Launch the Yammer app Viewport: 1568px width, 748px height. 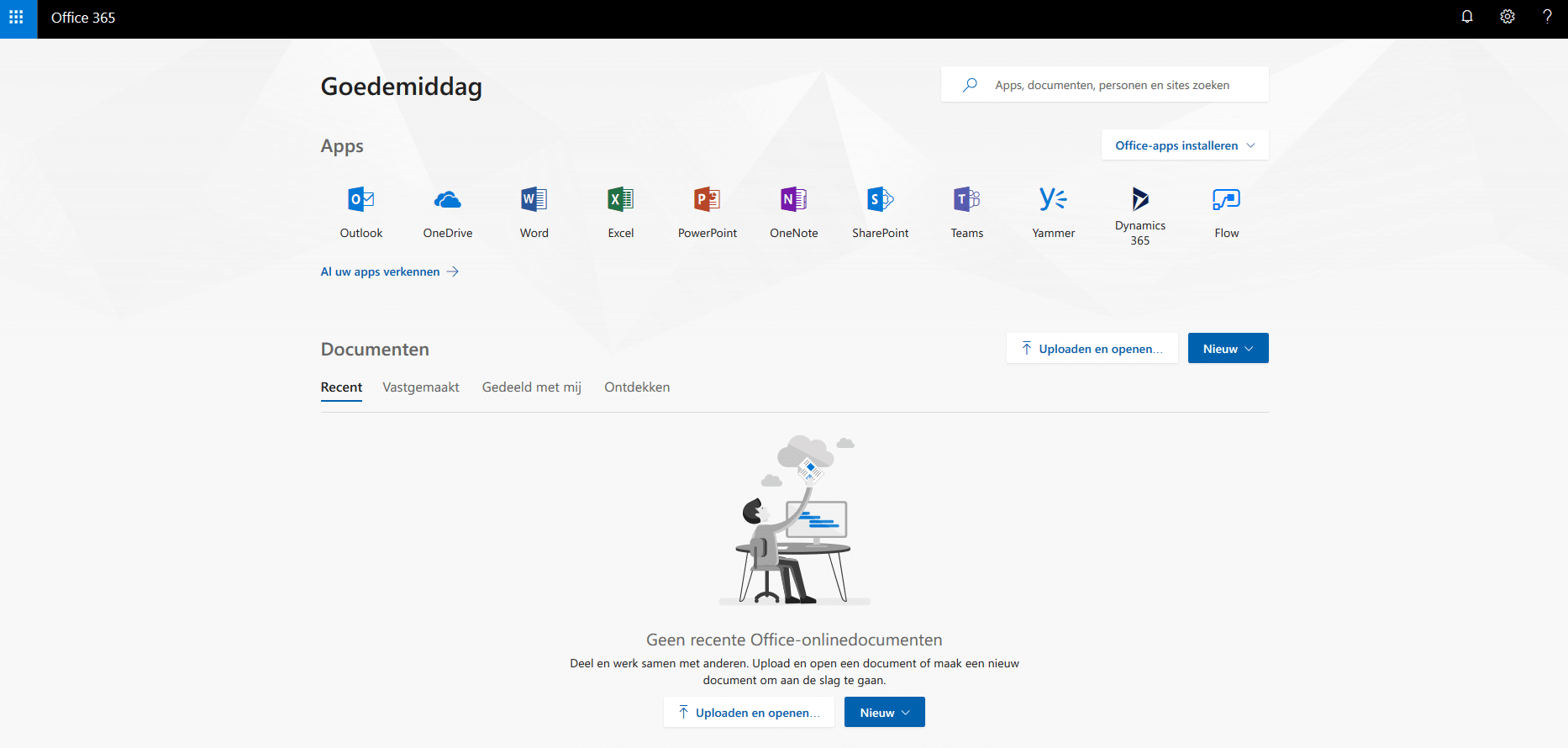click(1054, 212)
